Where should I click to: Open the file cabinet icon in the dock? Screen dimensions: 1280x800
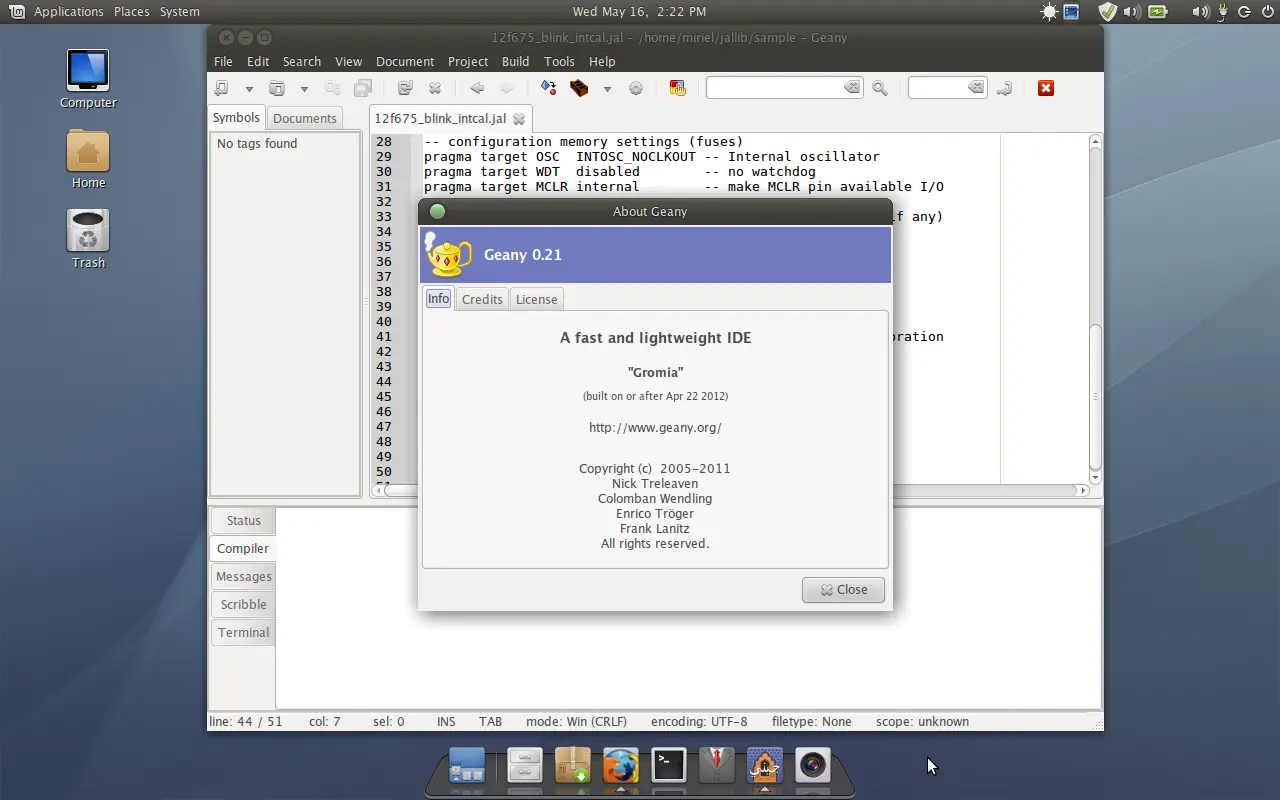[524, 766]
